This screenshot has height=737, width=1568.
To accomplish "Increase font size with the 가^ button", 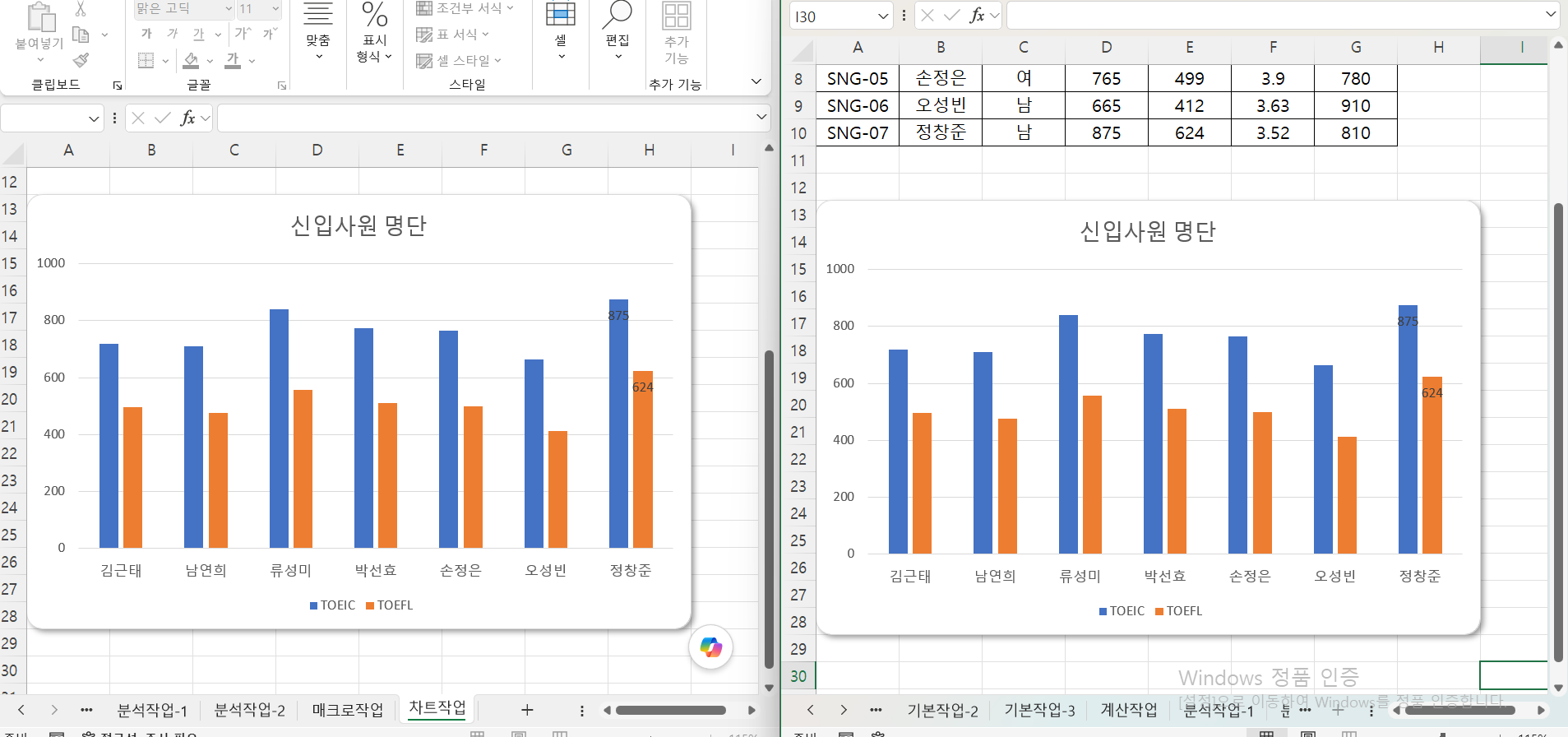I will [x=243, y=34].
